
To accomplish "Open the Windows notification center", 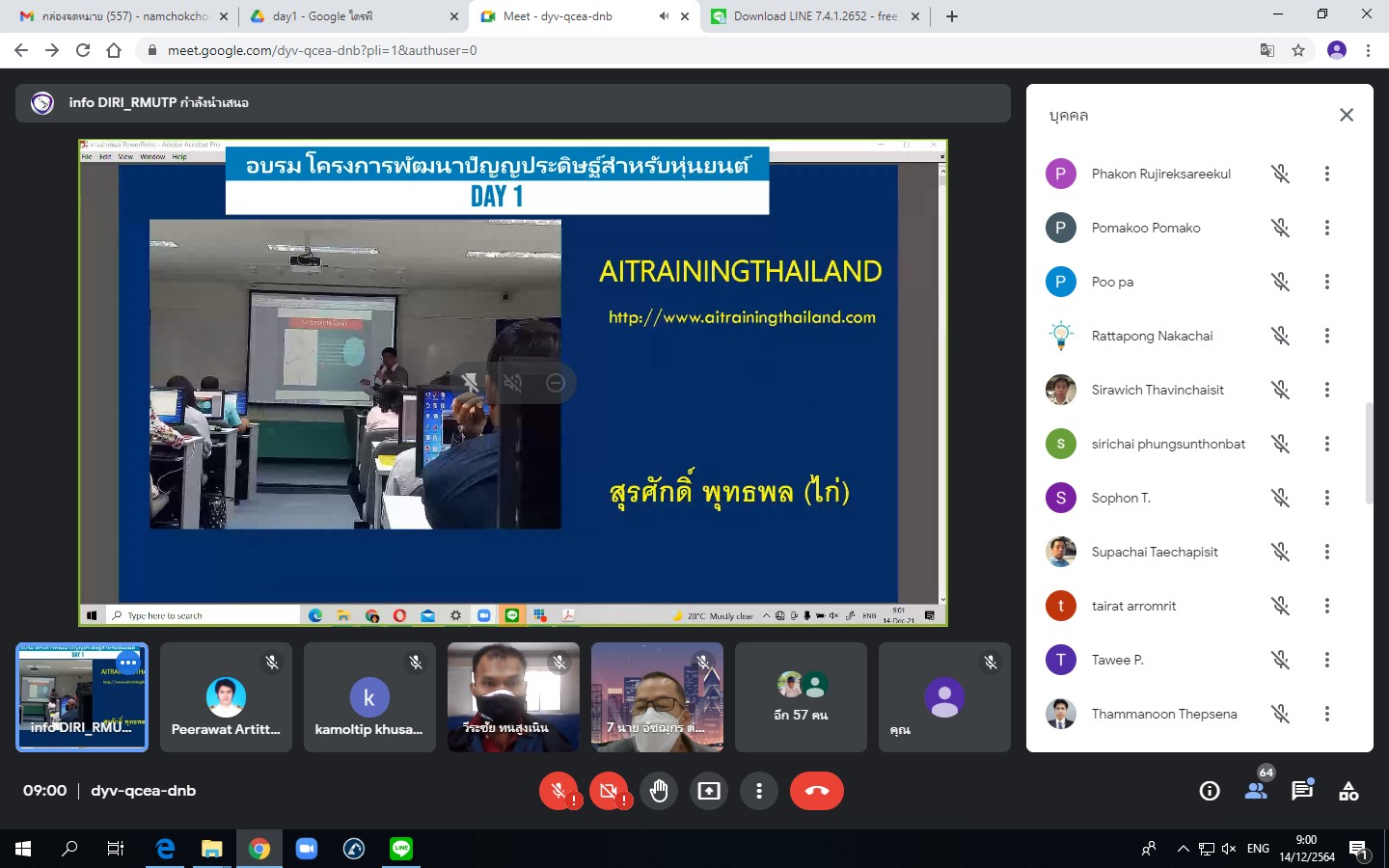I will [1359, 850].
